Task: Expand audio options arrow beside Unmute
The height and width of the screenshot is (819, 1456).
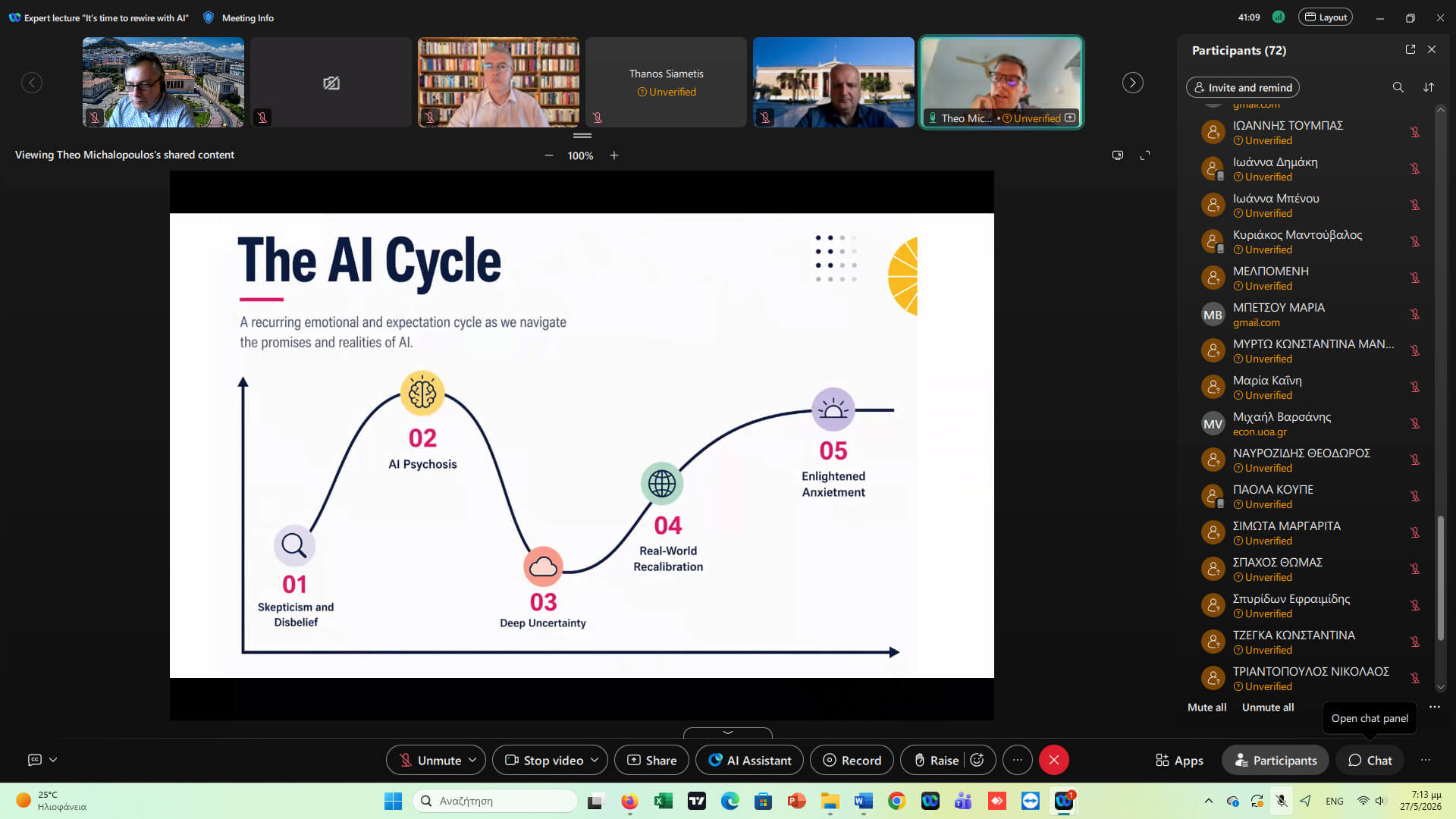Action: click(472, 760)
